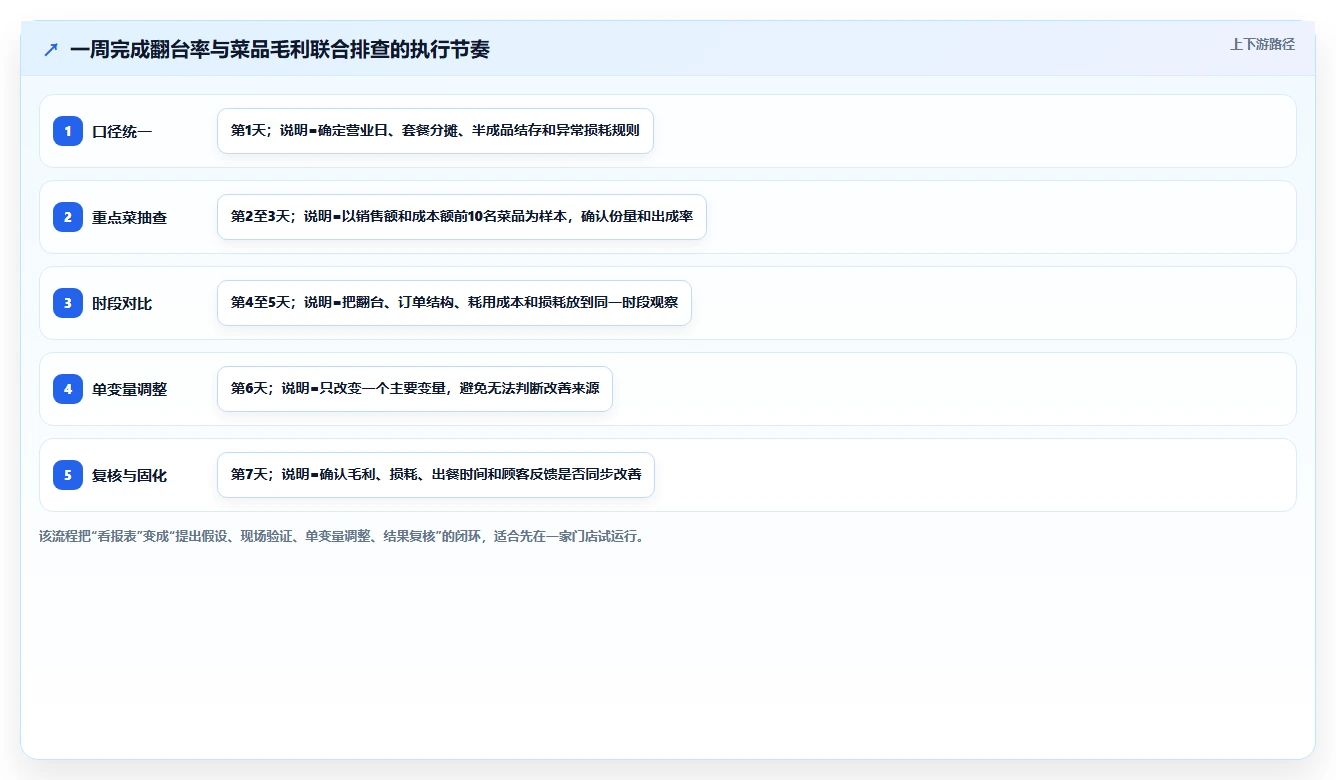Open the 第2至3天 description box
Viewport: 1336px width, 780px height.
click(x=462, y=217)
